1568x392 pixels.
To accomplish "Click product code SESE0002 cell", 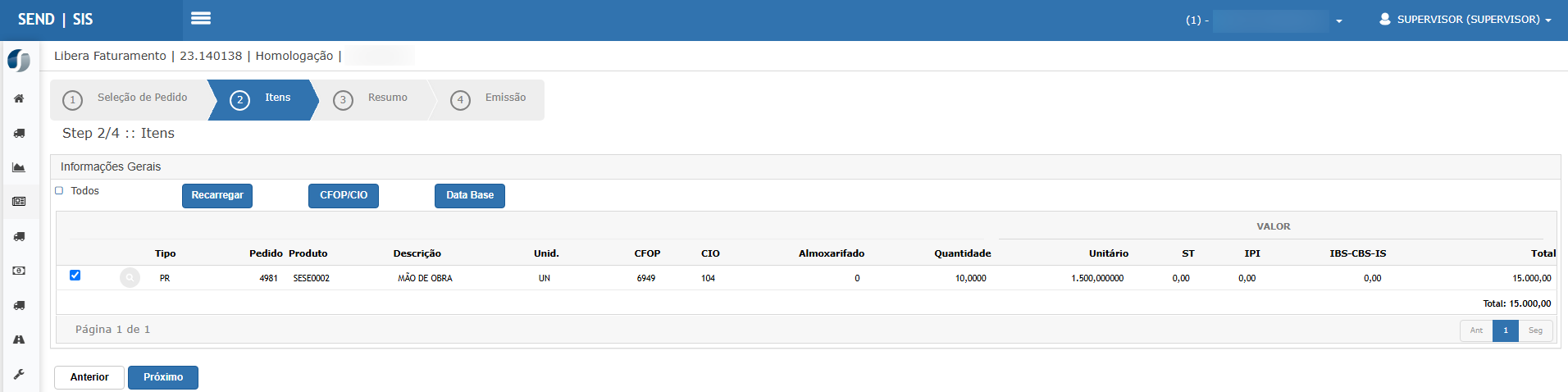I will tap(311, 278).
